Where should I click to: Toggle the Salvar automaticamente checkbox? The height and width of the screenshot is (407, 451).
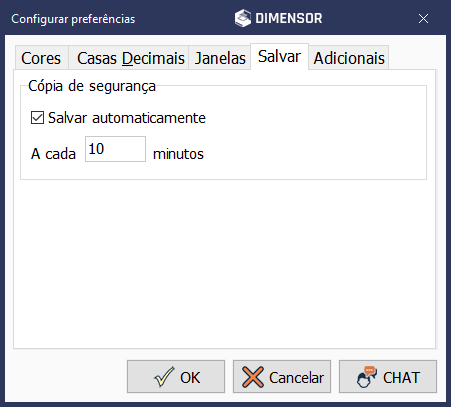coord(37,118)
